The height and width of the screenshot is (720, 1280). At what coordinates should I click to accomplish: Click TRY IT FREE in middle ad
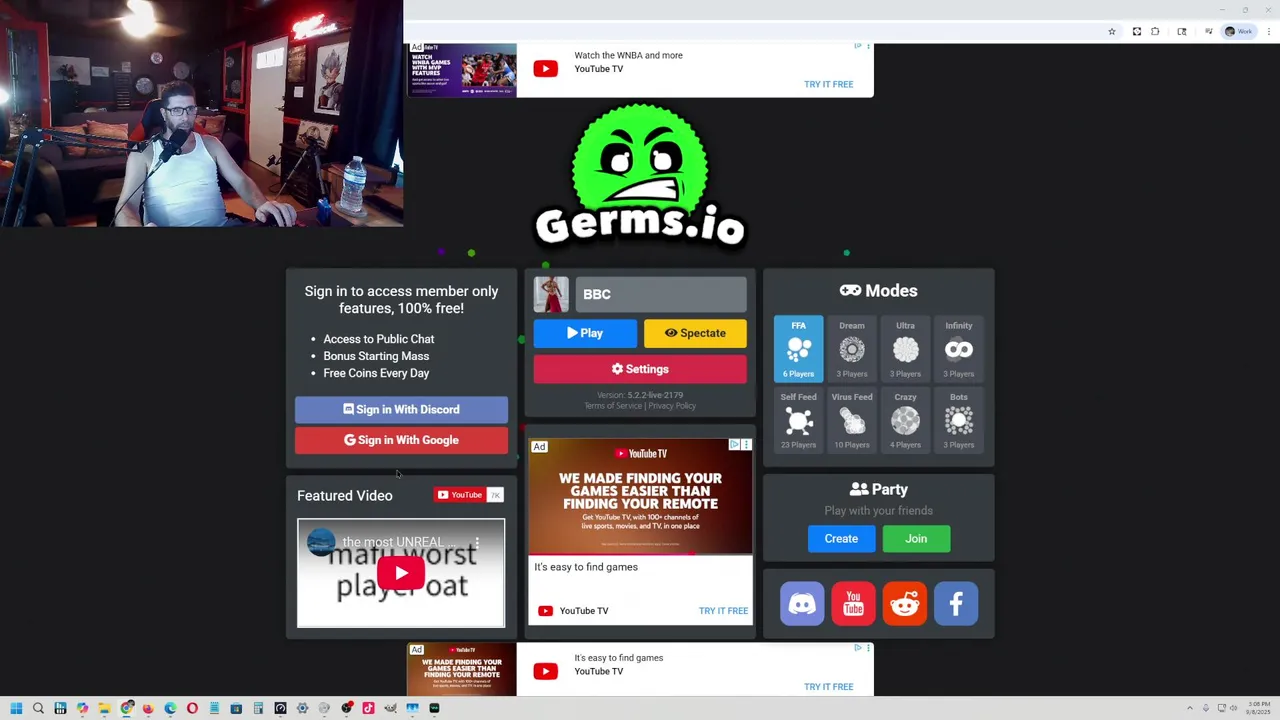tap(723, 611)
